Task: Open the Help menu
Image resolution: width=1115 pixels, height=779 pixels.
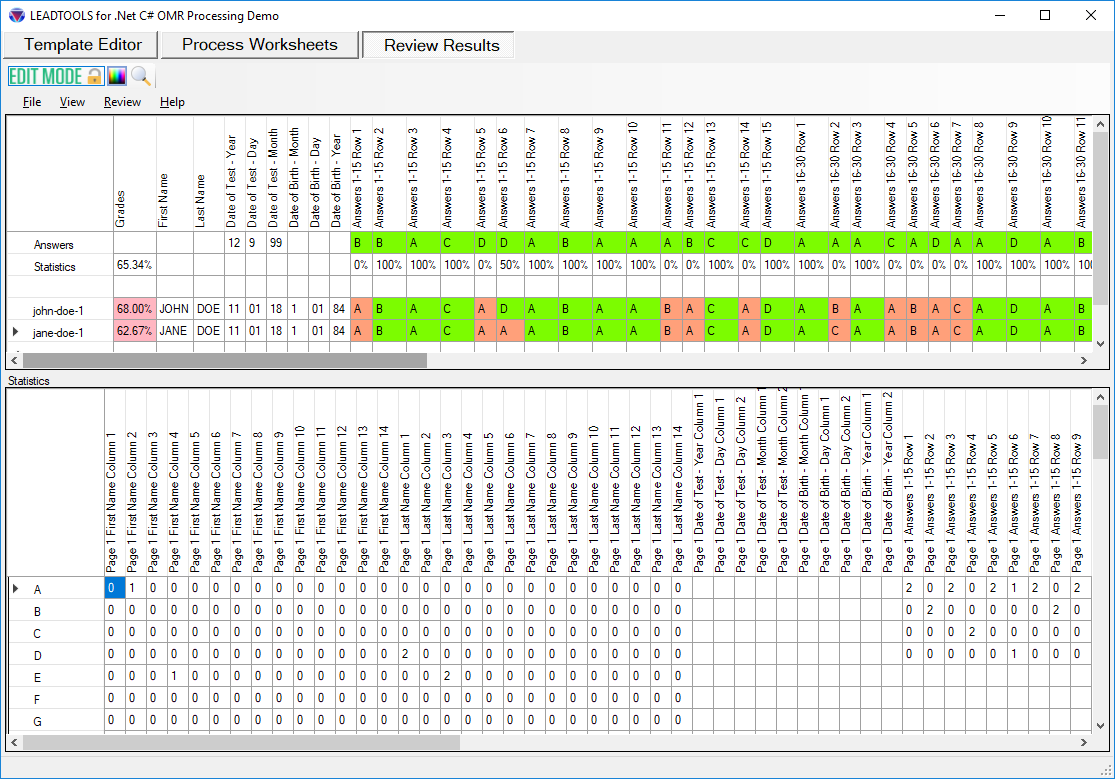Action: pyautogui.click(x=172, y=102)
